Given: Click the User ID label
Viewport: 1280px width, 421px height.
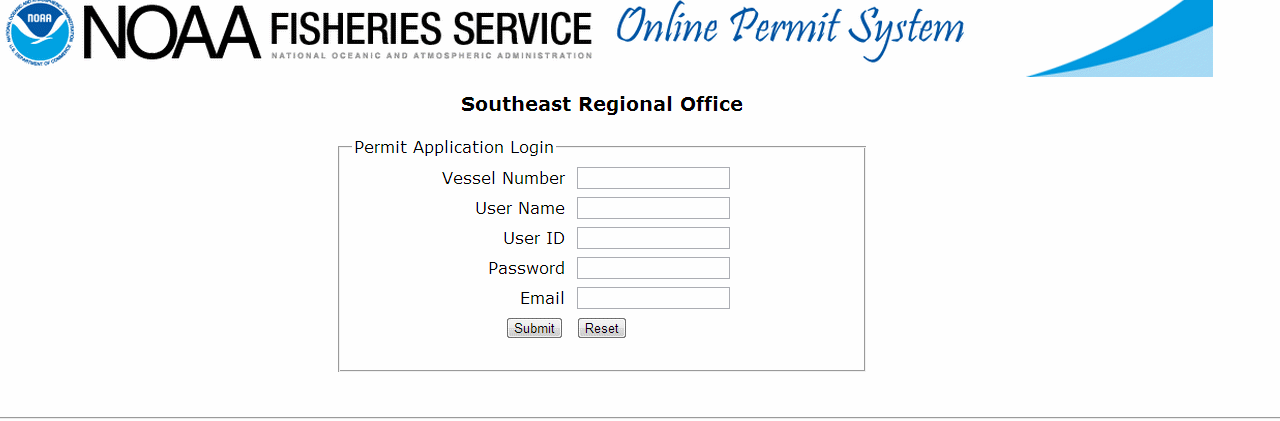Looking at the screenshot, I should (534, 238).
